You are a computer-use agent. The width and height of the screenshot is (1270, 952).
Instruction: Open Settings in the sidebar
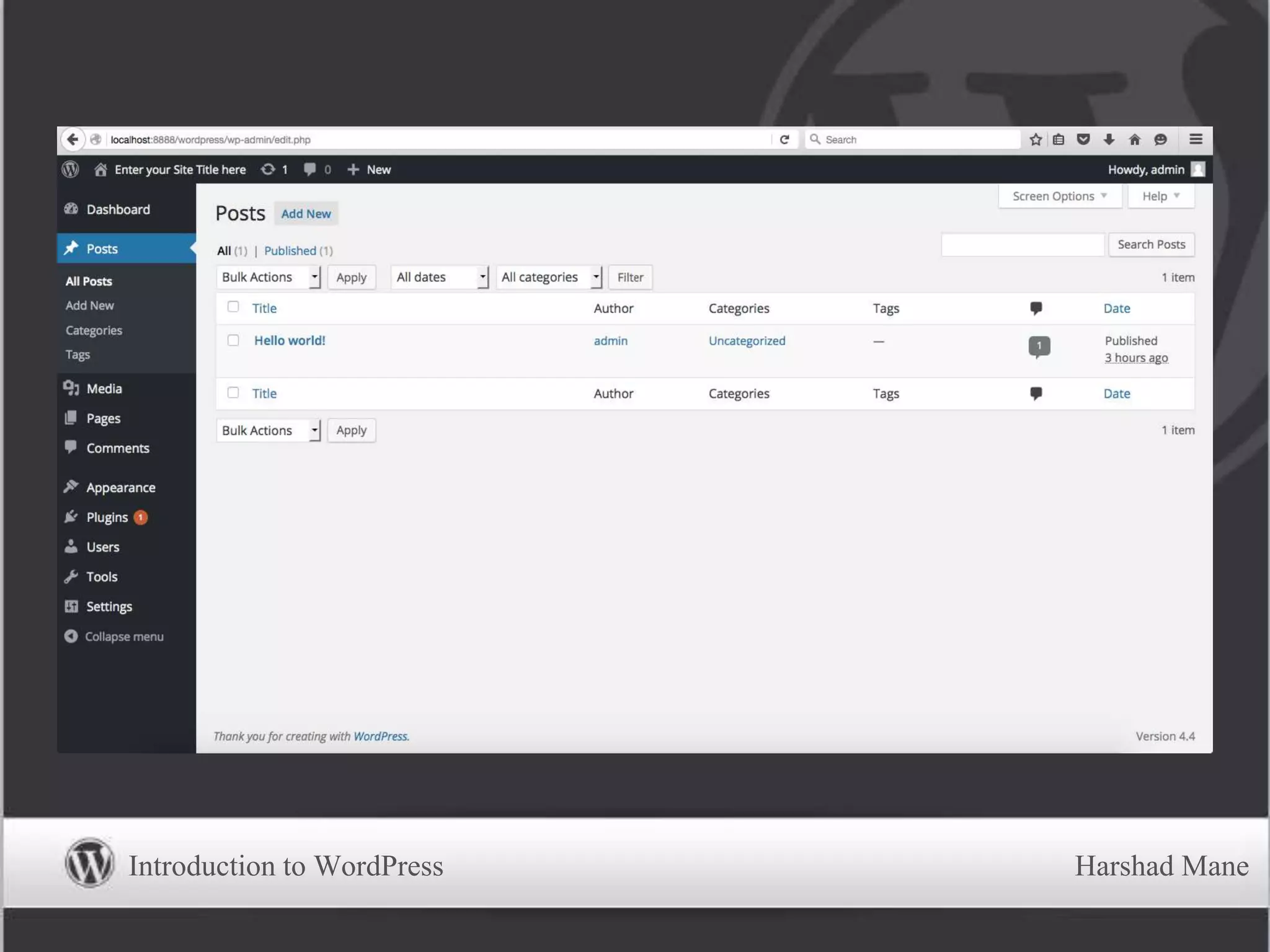click(x=127, y=607)
